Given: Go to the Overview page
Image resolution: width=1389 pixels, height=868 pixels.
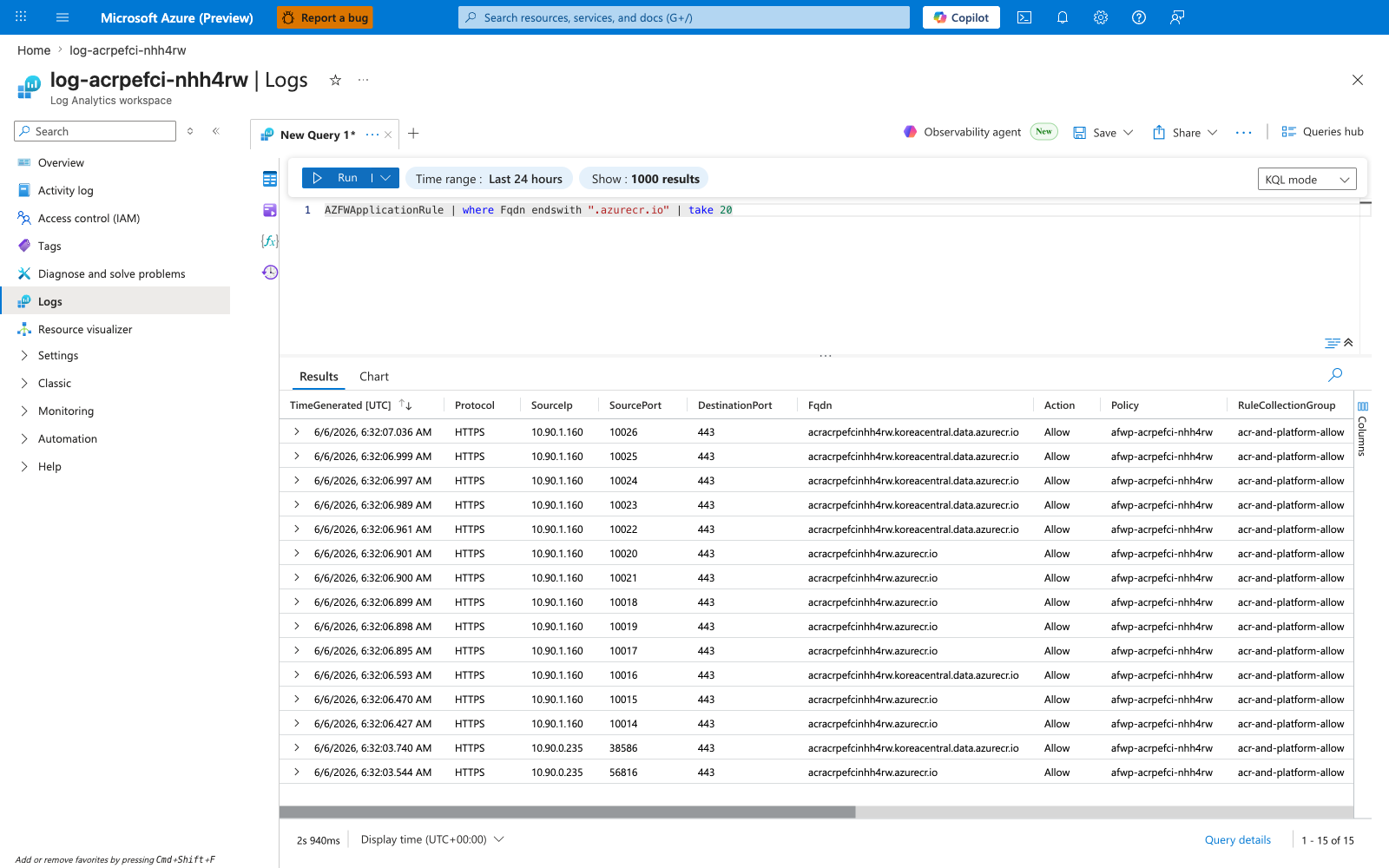Looking at the screenshot, I should [x=61, y=163].
